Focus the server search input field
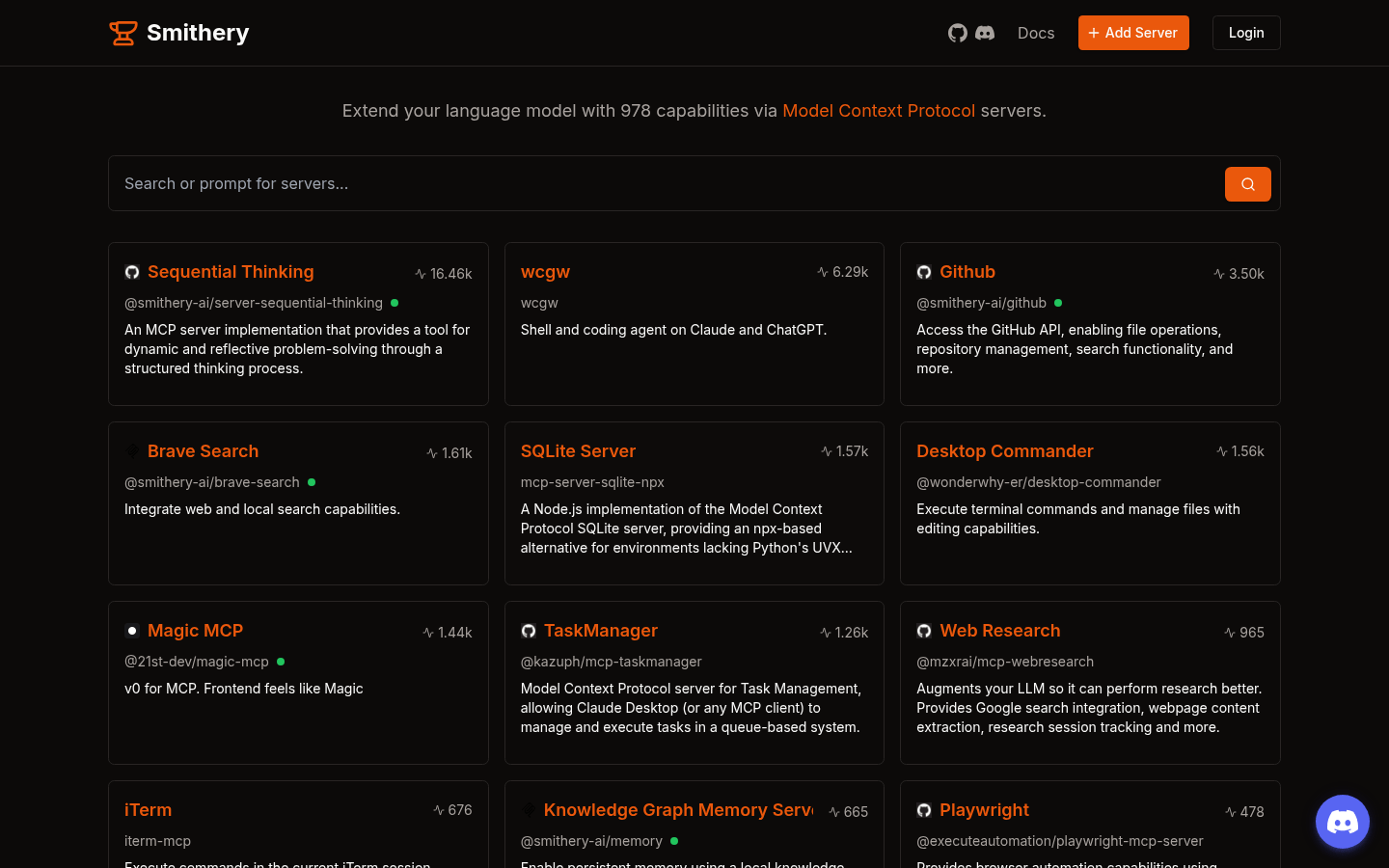This screenshot has width=1389, height=868. [666, 183]
